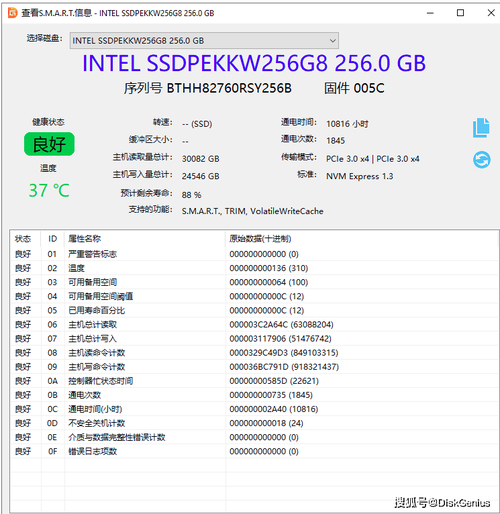Click the NVM Express 1.3 standard value

click(360, 176)
